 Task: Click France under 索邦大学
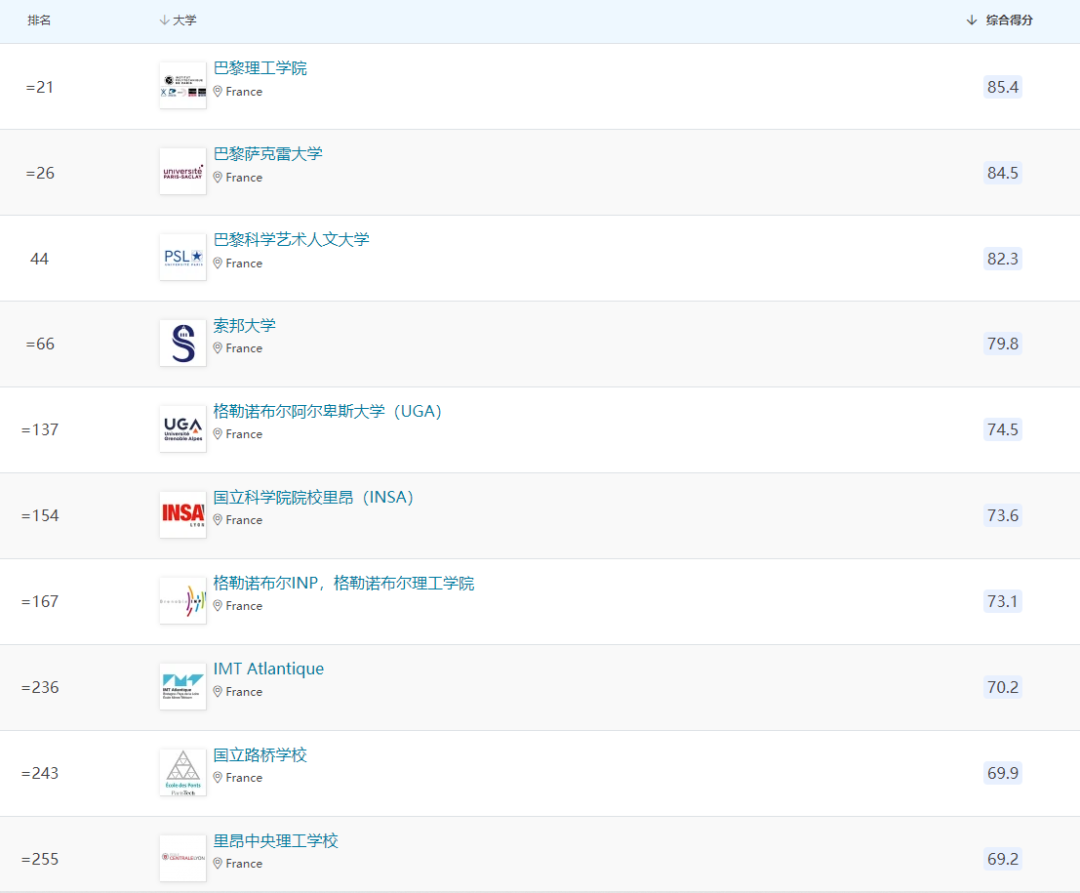(244, 348)
